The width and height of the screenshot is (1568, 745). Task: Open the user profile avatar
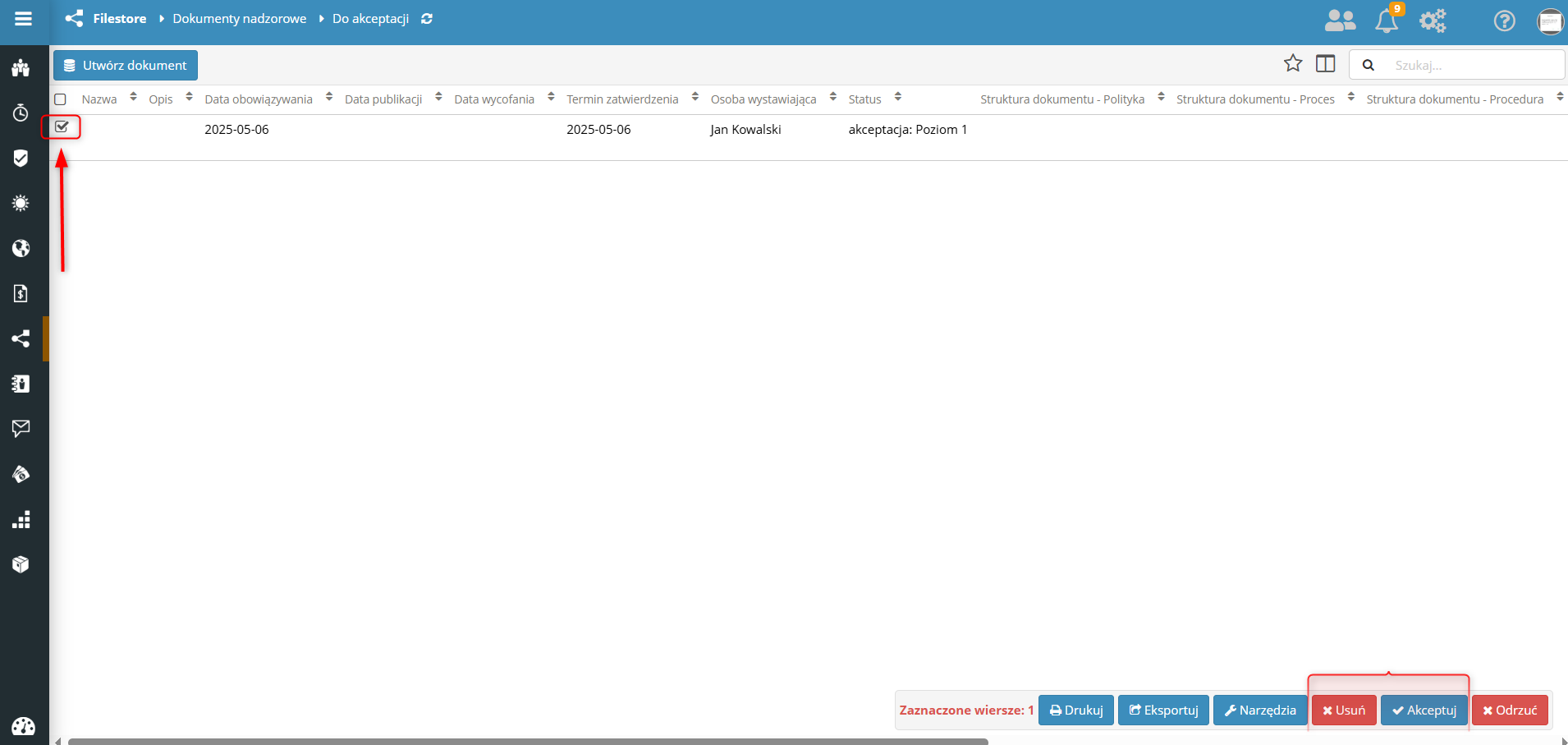click(1551, 21)
